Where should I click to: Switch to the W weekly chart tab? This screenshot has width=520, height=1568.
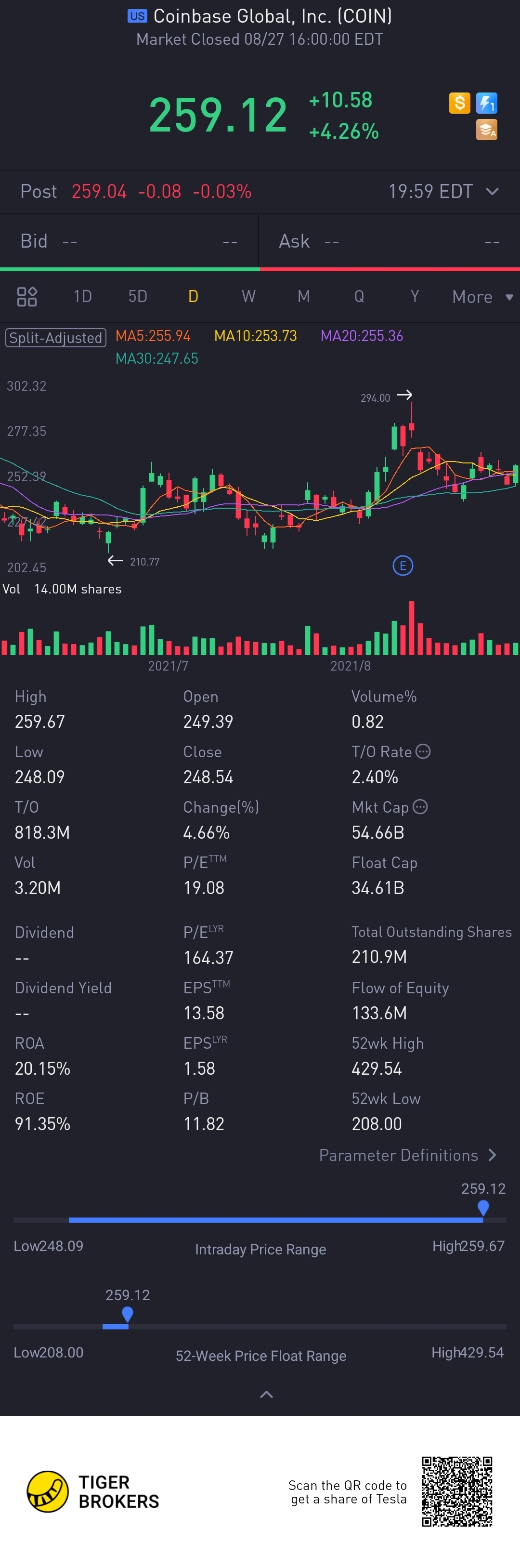point(248,296)
